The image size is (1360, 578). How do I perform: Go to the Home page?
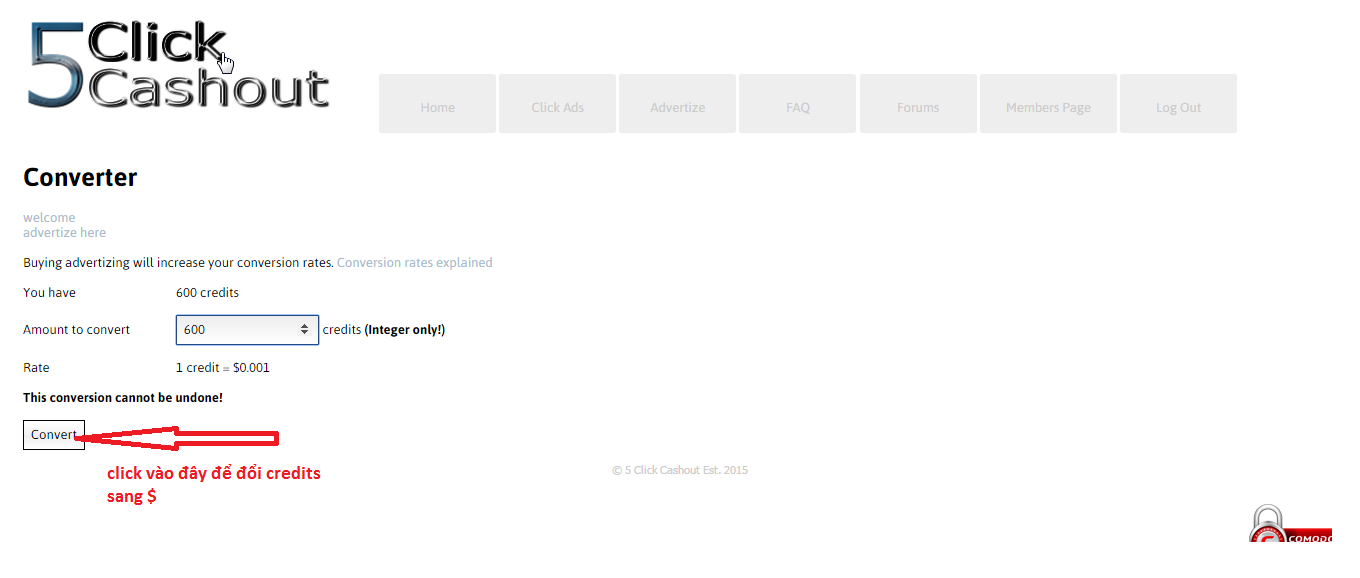[x=437, y=103]
